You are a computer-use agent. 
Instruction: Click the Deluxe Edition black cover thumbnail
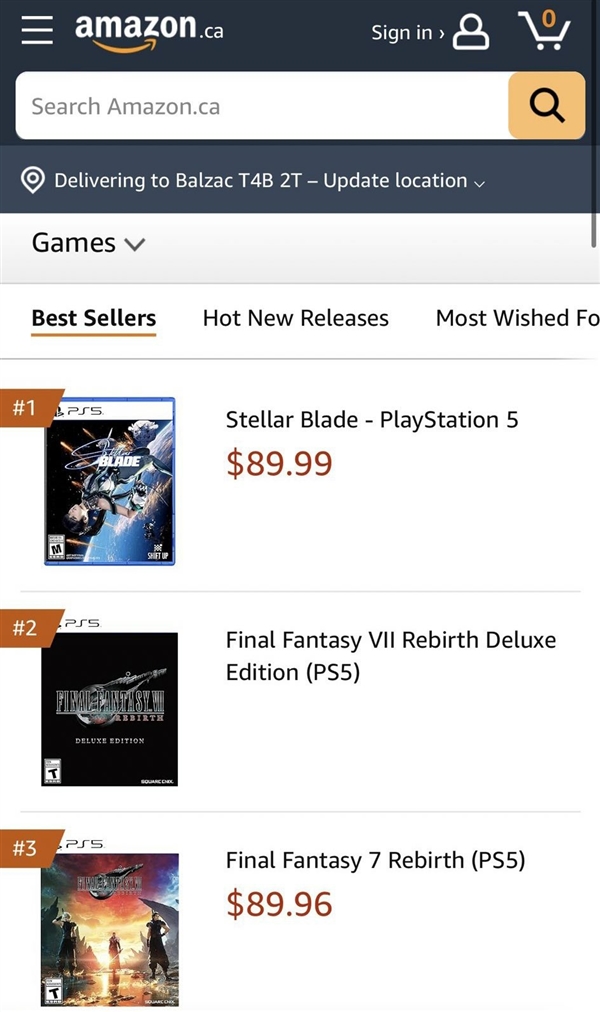[110, 709]
